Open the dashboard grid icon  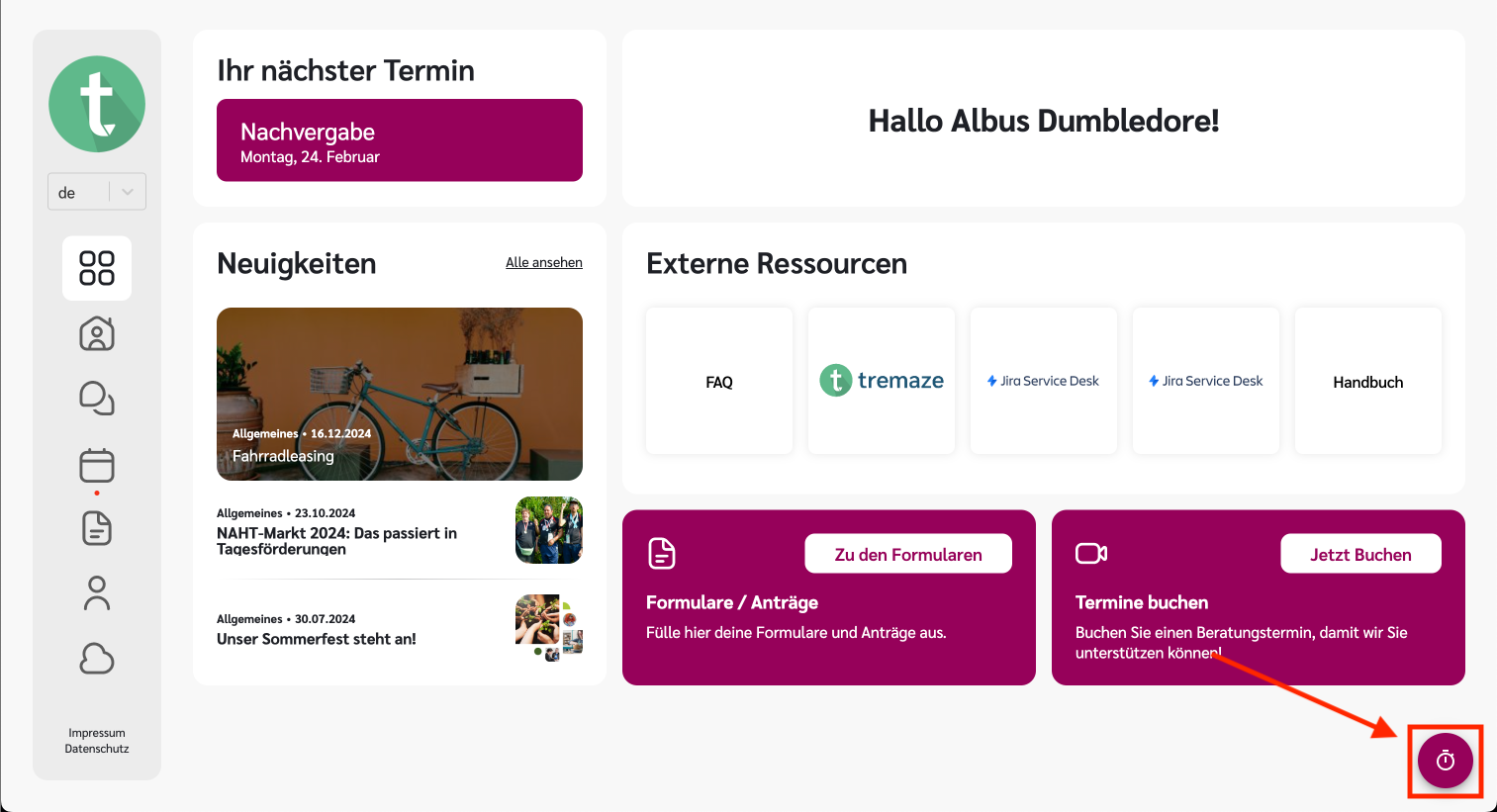(x=97, y=268)
